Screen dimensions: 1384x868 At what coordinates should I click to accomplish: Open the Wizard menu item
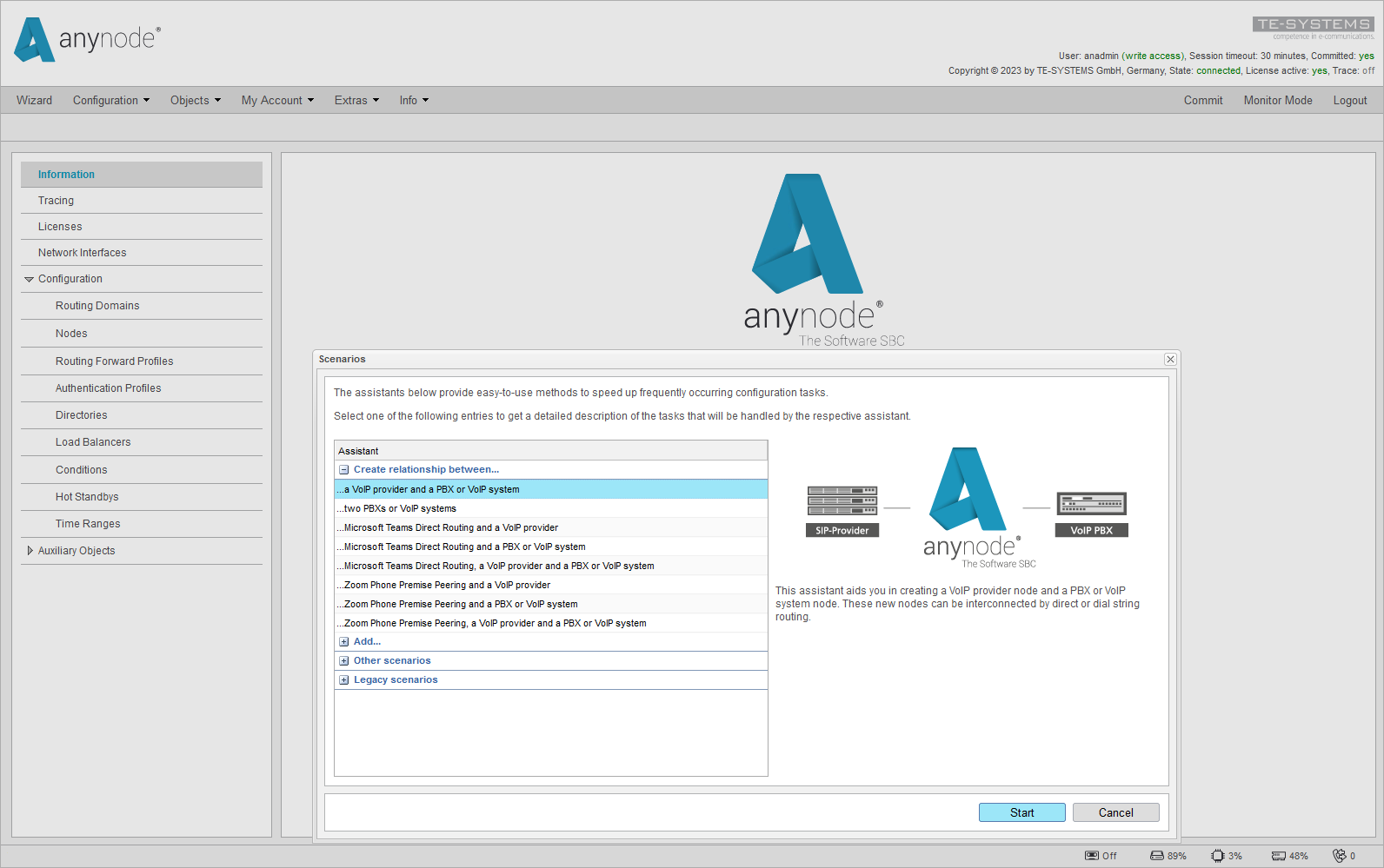(x=34, y=101)
